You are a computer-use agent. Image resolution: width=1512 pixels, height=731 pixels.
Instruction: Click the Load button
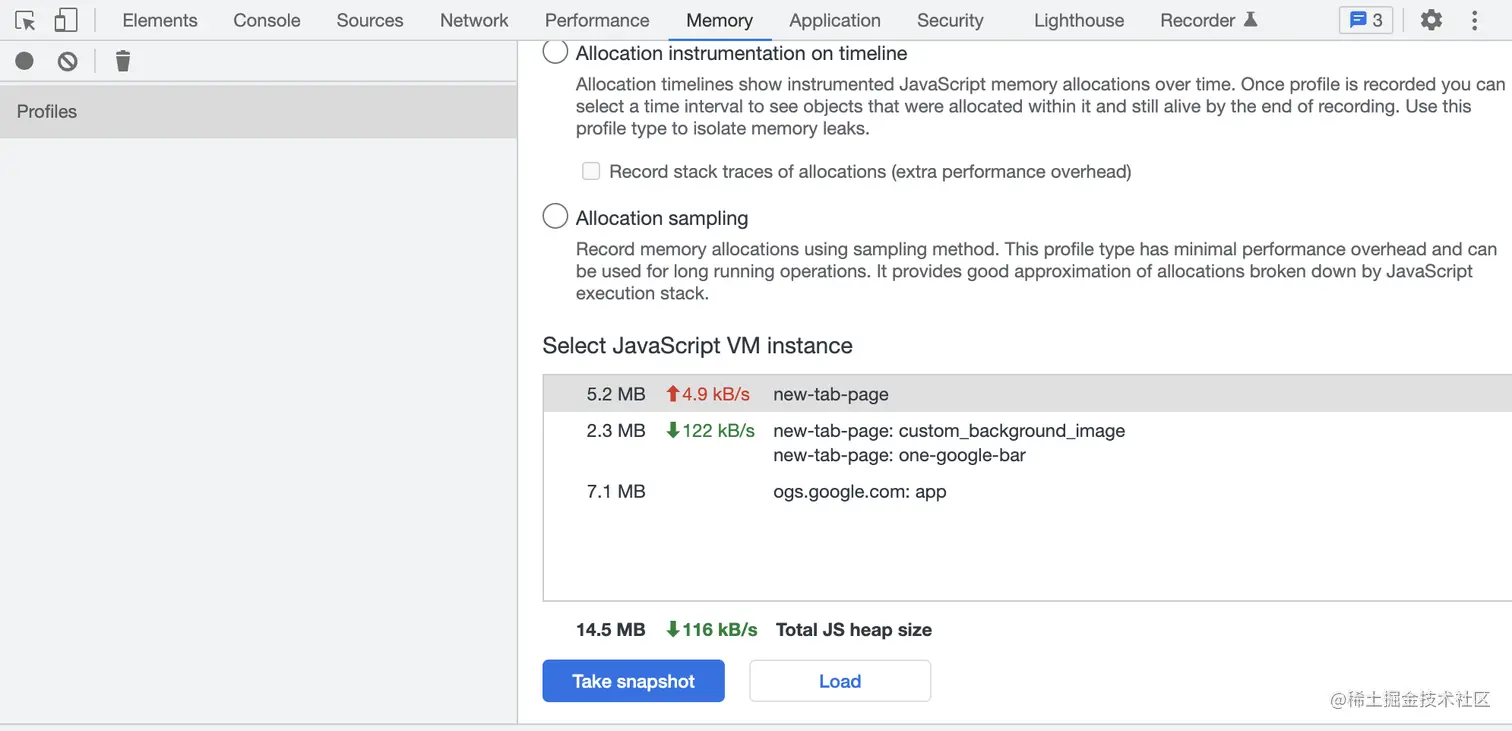click(840, 681)
